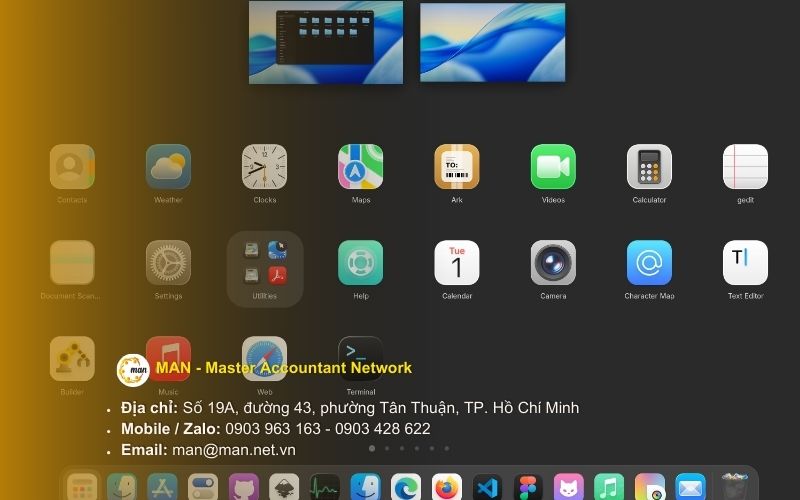Viewport: 800px width, 500px height.
Task: Open Firefox from the dock
Action: [x=447, y=487]
